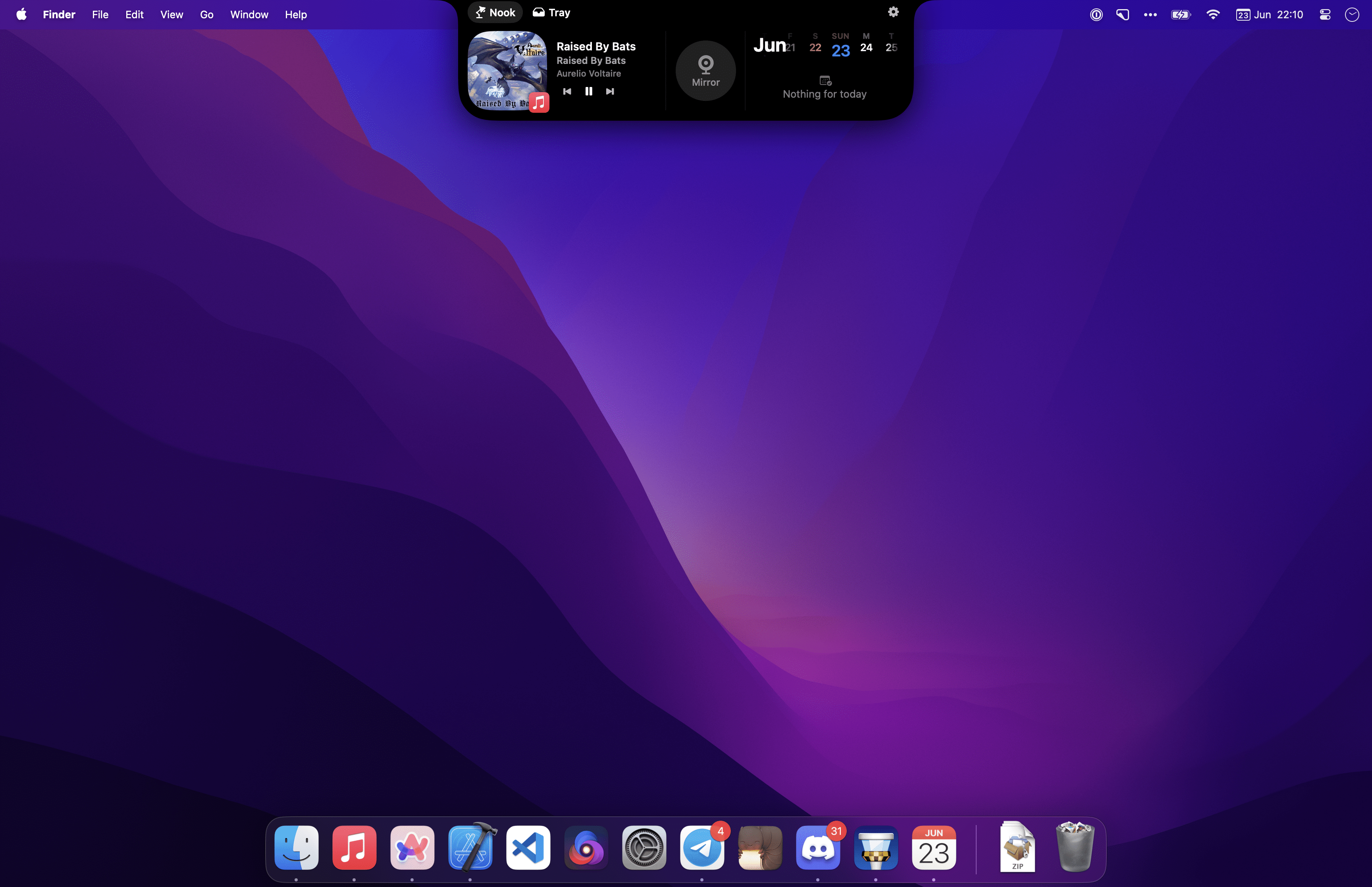This screenshot has width=1372, height=887.
Task: Open the widget settings gear
Action: click(892, 12)
